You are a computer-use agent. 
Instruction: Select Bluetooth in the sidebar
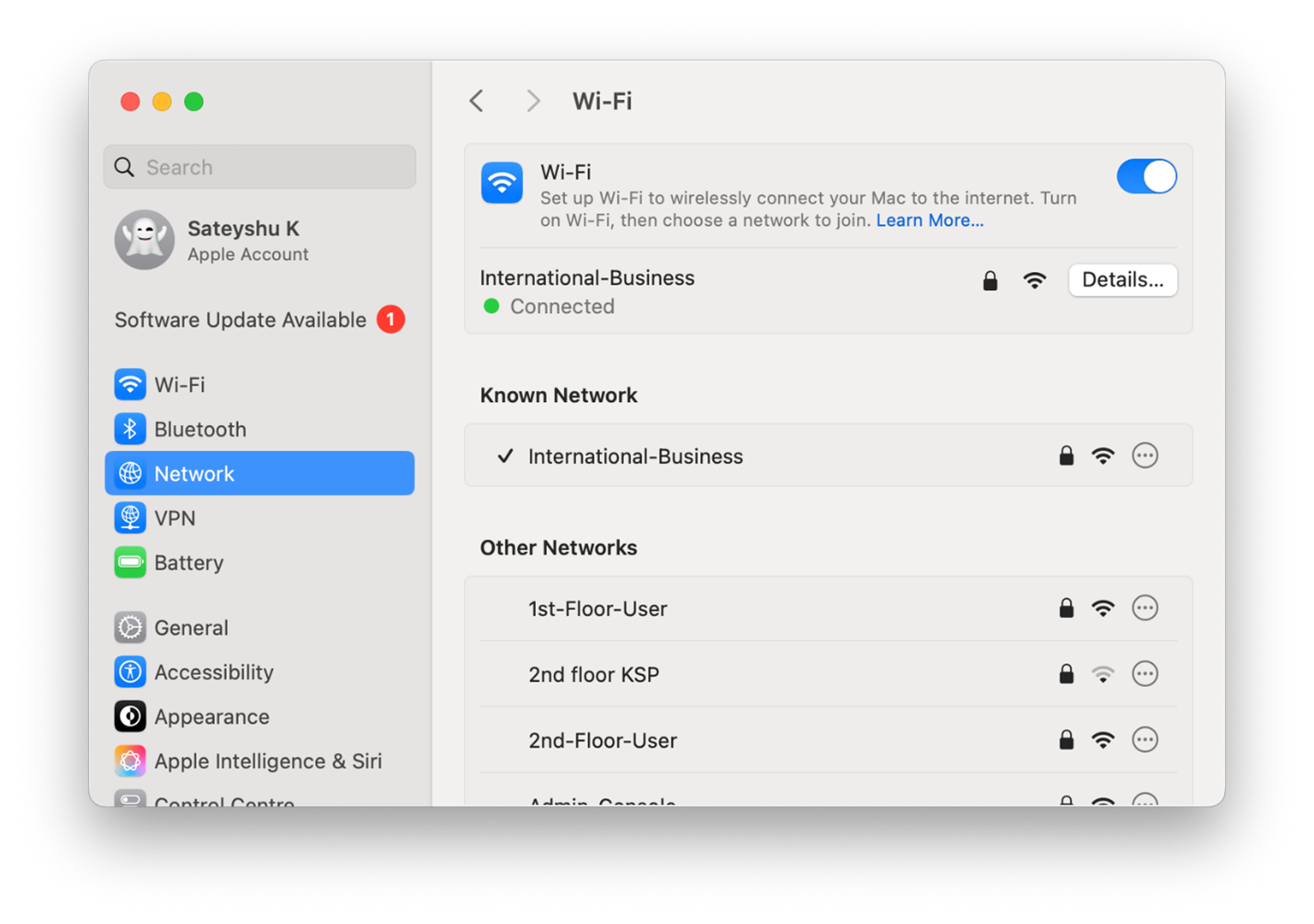click(260, 429)
